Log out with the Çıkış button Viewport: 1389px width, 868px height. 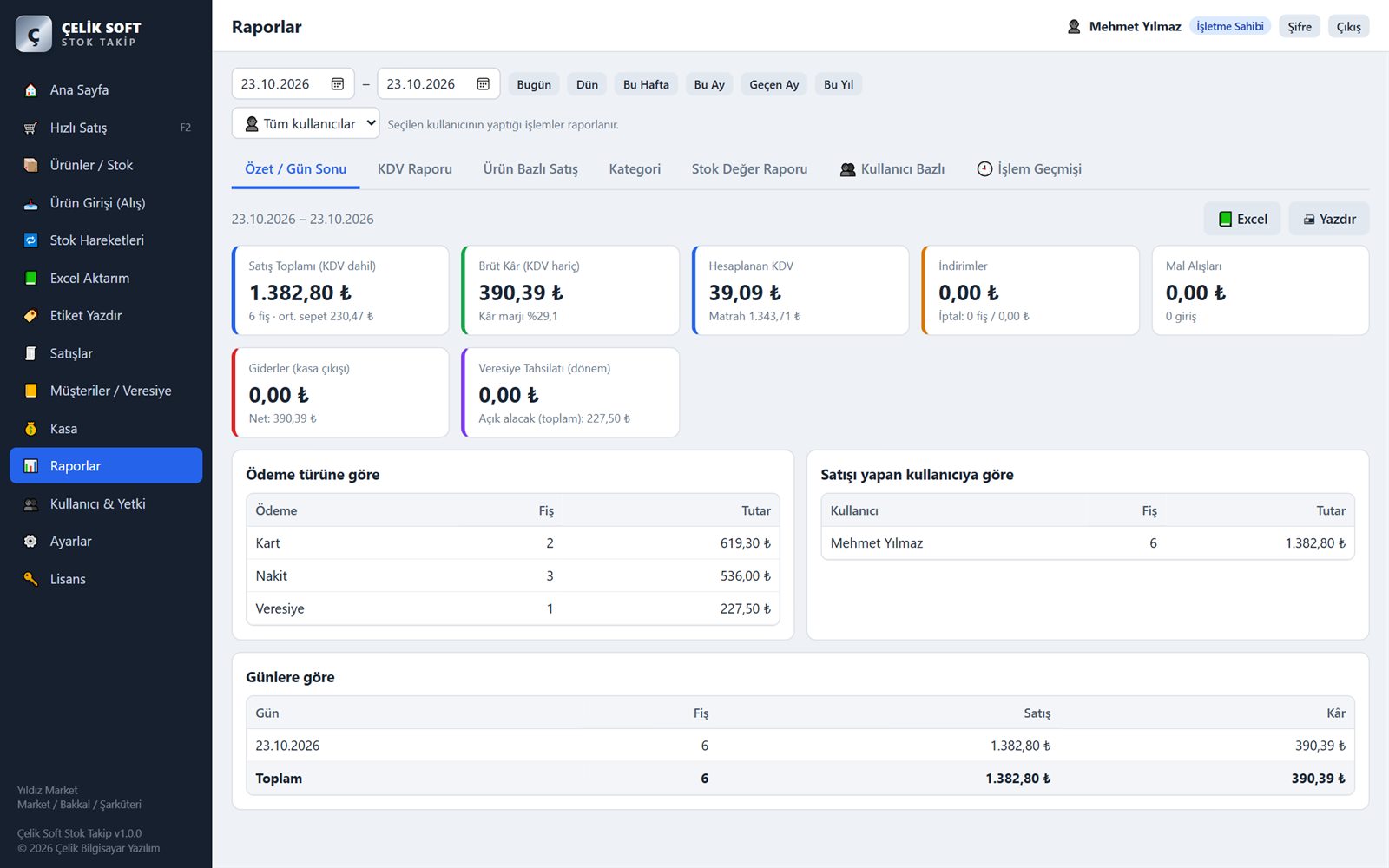1349,27
